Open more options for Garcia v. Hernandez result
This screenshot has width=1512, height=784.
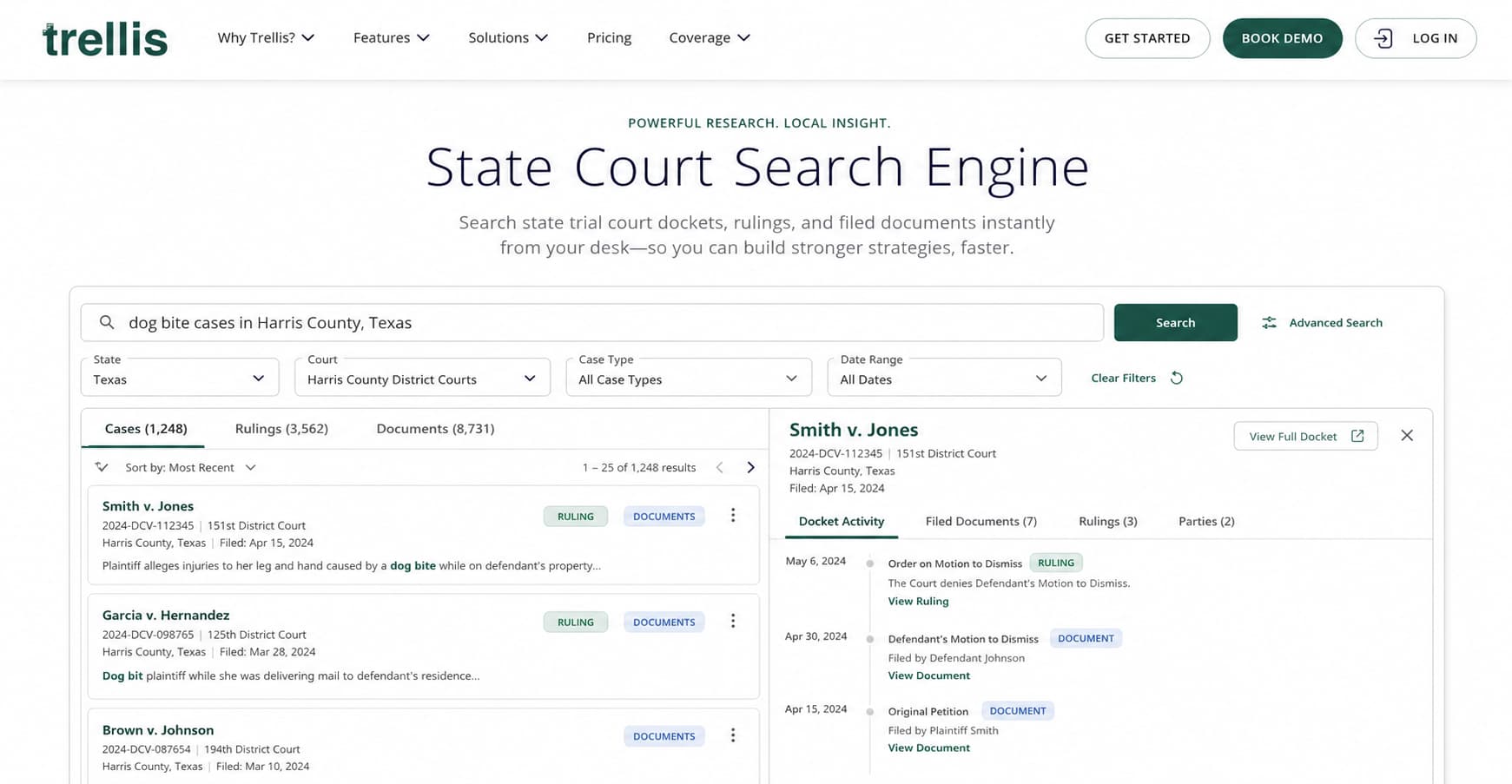[x=733, y=621]
